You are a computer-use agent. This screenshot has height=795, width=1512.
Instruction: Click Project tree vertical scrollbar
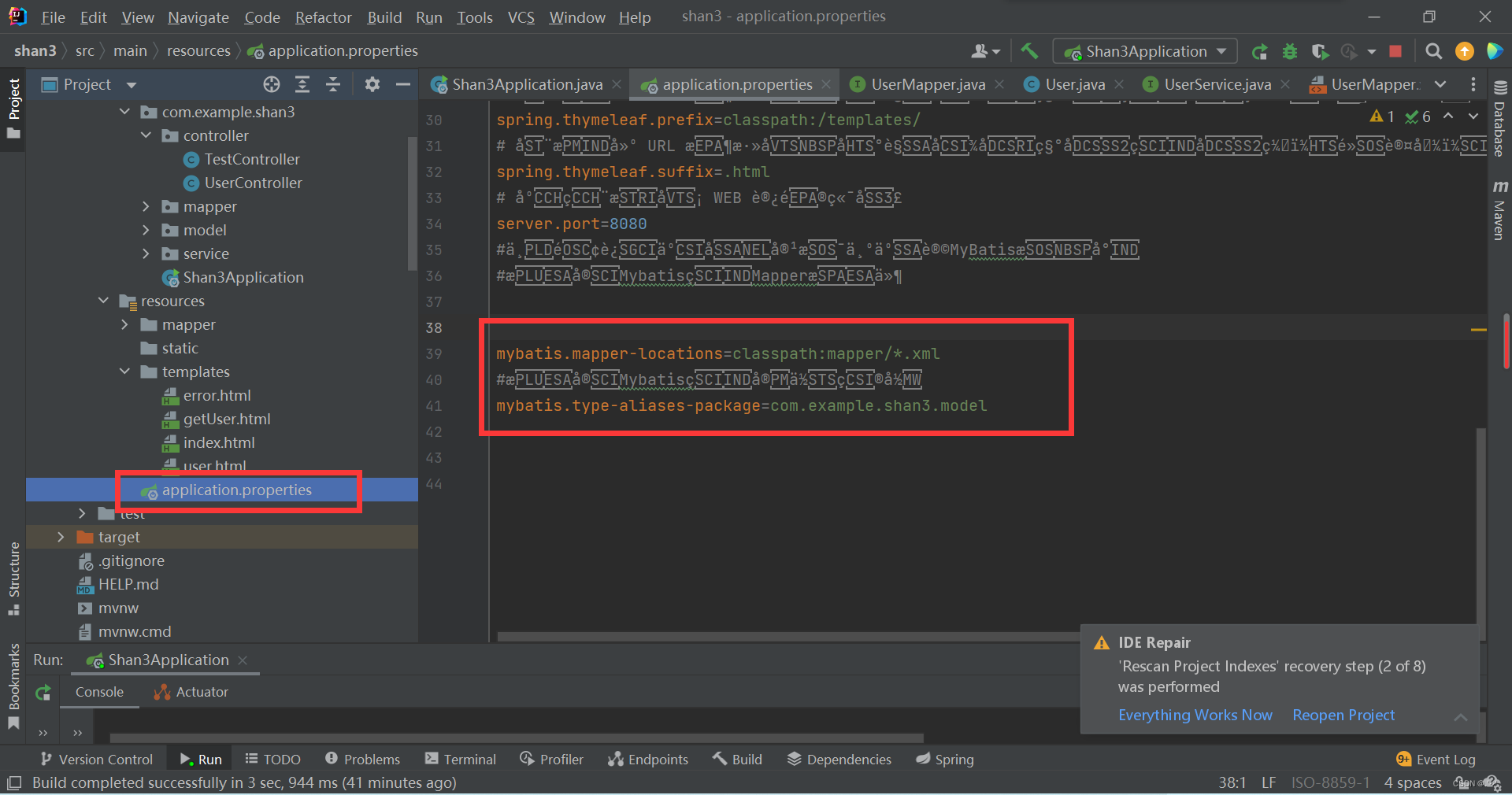point(412,203)
